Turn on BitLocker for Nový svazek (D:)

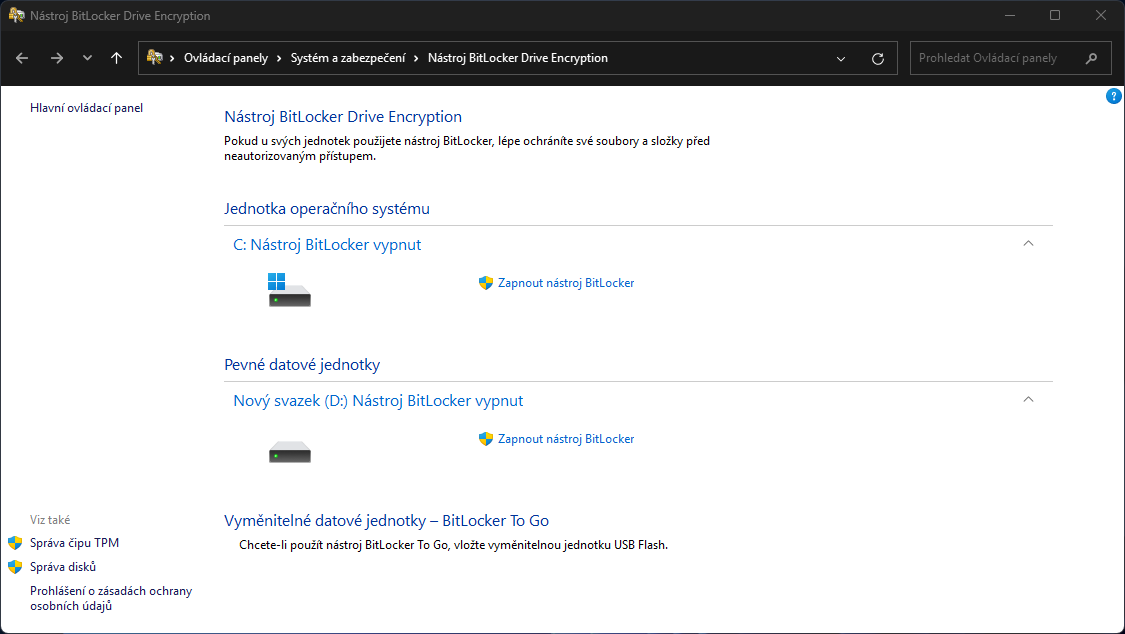coord(566,438)
